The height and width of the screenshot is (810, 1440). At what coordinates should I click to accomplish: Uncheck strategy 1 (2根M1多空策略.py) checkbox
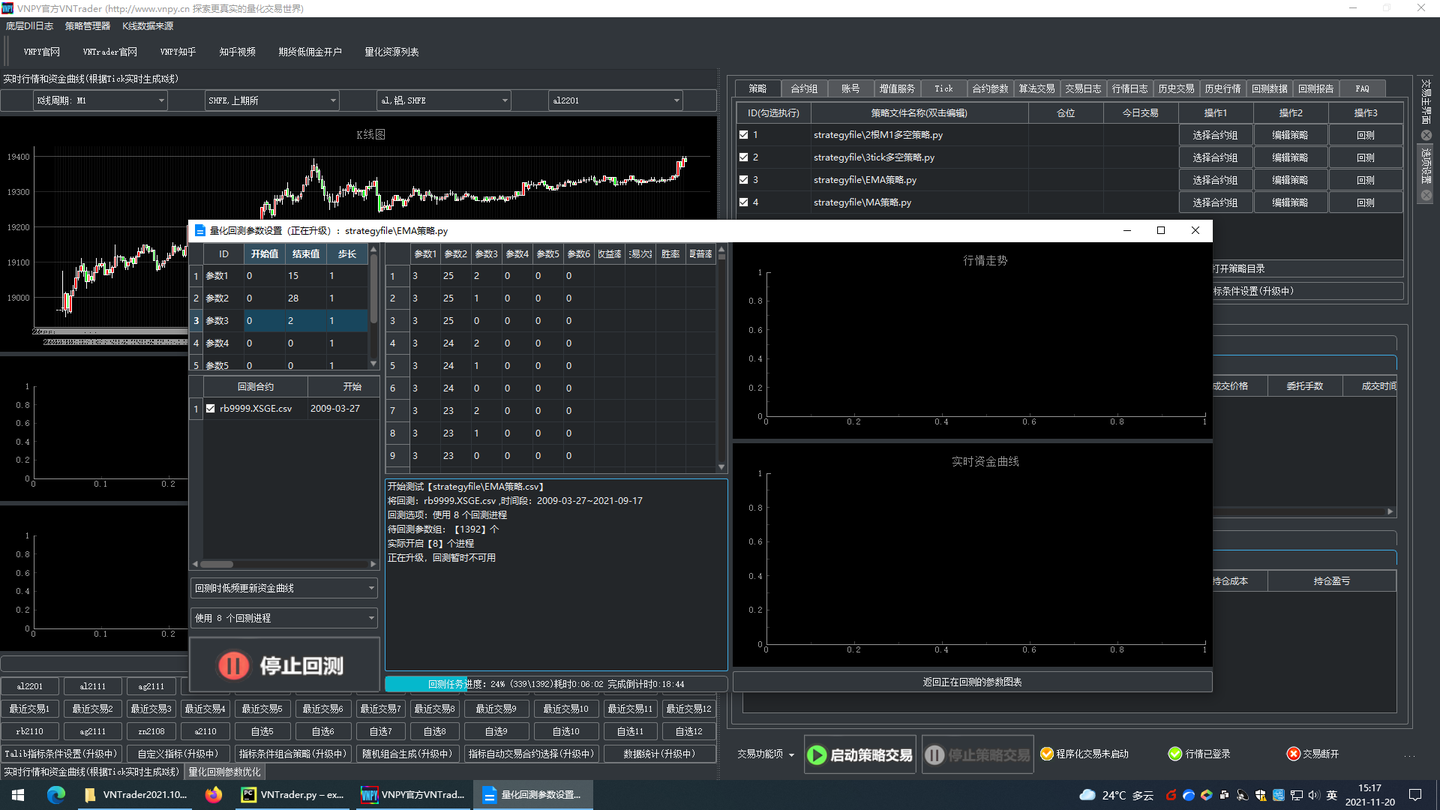pyautogui.click(x=743, y=135)
